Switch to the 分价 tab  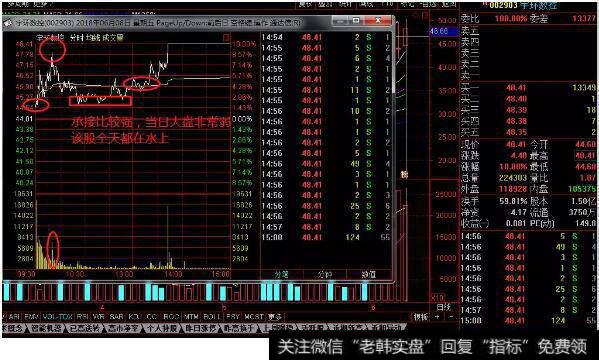click(325, 274)
